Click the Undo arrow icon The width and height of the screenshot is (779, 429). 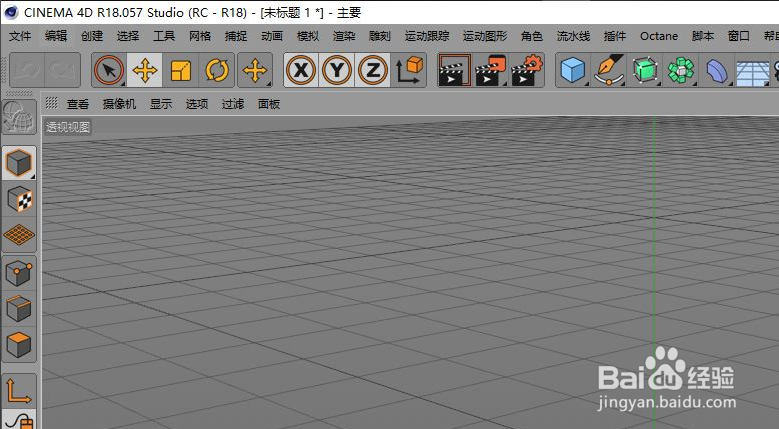click(27, 70)
